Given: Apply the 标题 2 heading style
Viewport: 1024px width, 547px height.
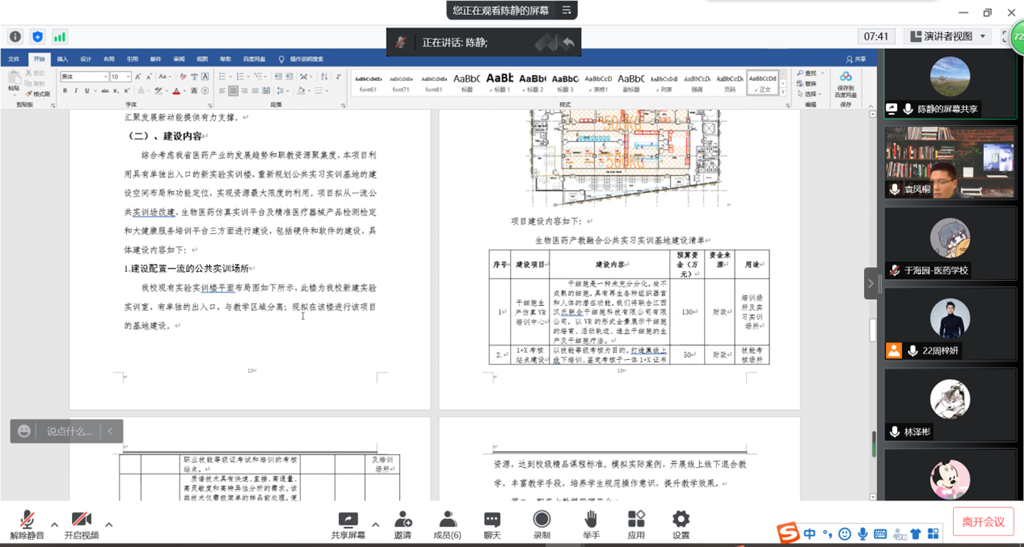Looking at the screenshot, I should tap(533, 82).
